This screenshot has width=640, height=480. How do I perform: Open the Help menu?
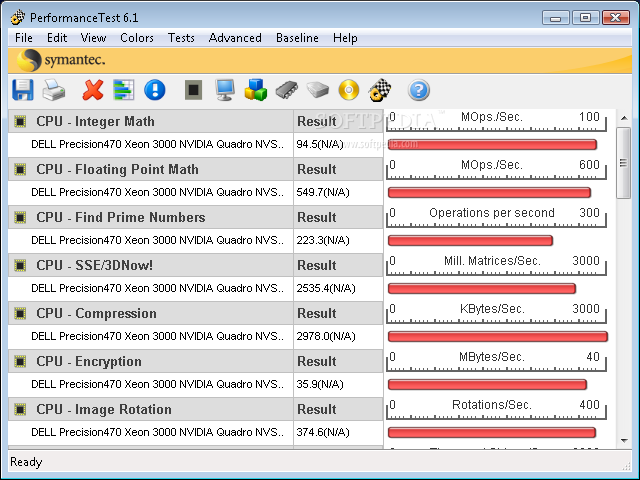click(x=345, y=38)
